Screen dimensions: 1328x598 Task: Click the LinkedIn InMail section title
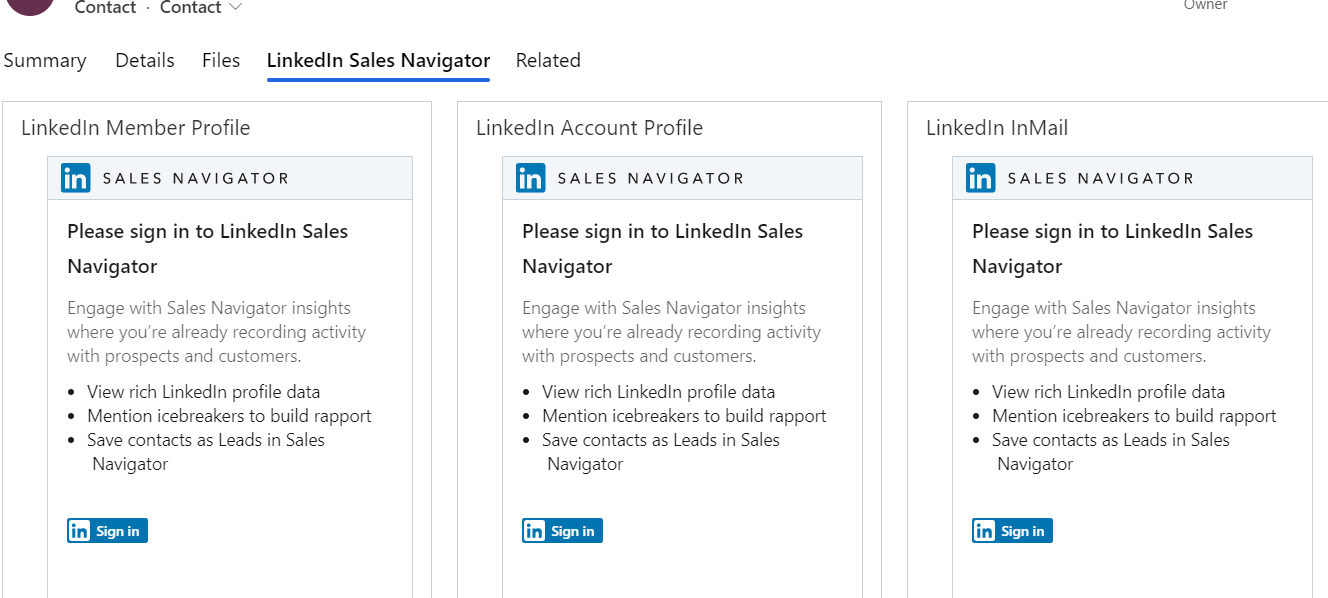997,128
